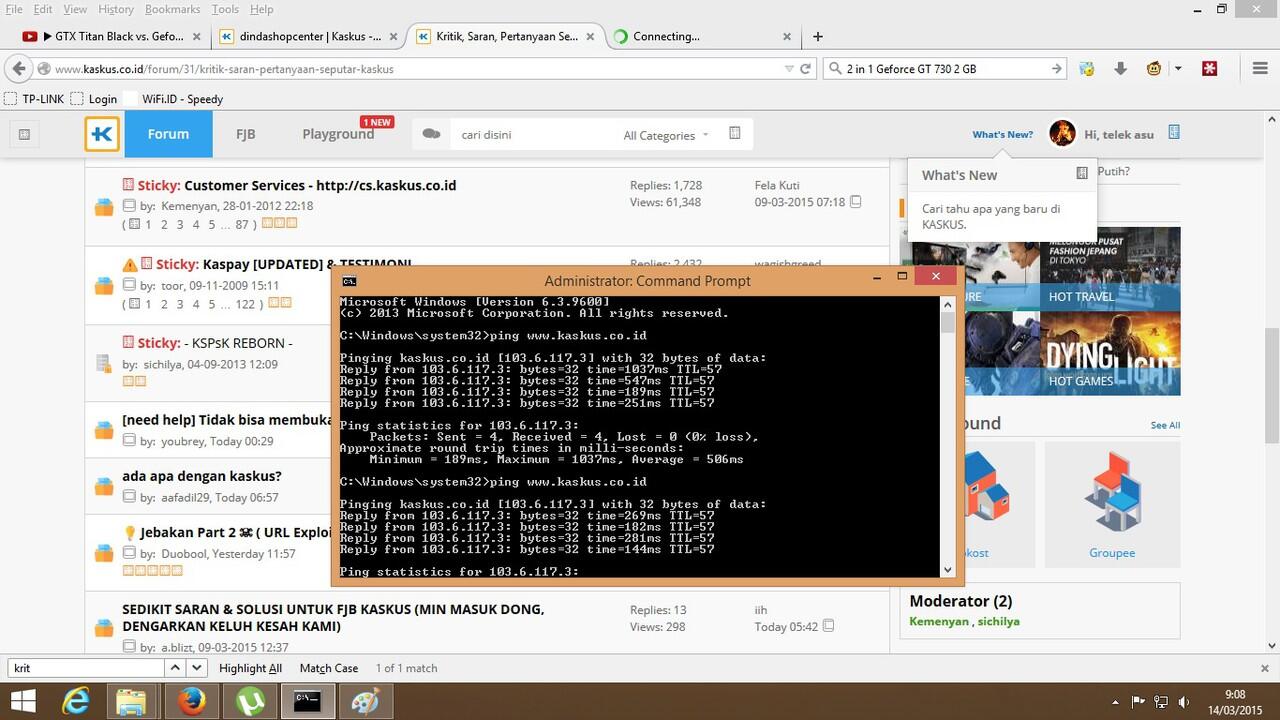The width and height of the screenshot is (1280, 720).
Task: Open the Dying Light HOT GAMES banner
Action: coord(1111,351)
